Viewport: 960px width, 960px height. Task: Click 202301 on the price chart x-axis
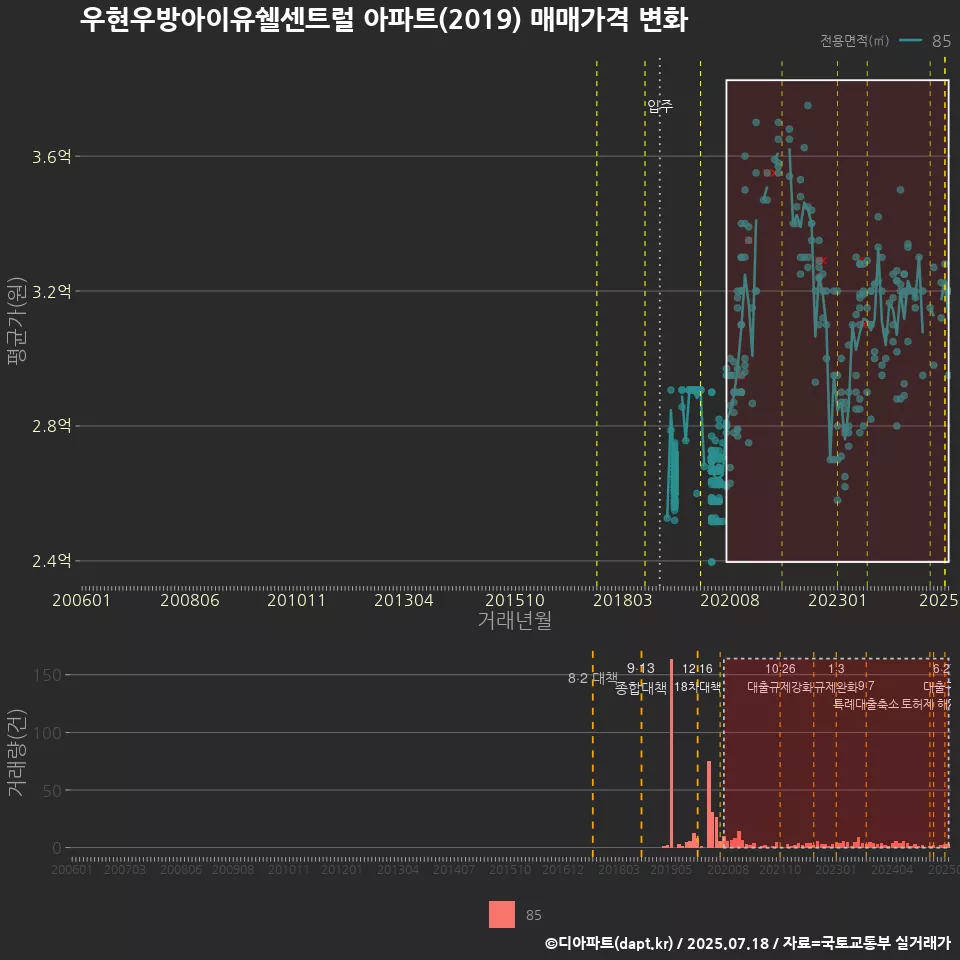(x=838, y=600)
